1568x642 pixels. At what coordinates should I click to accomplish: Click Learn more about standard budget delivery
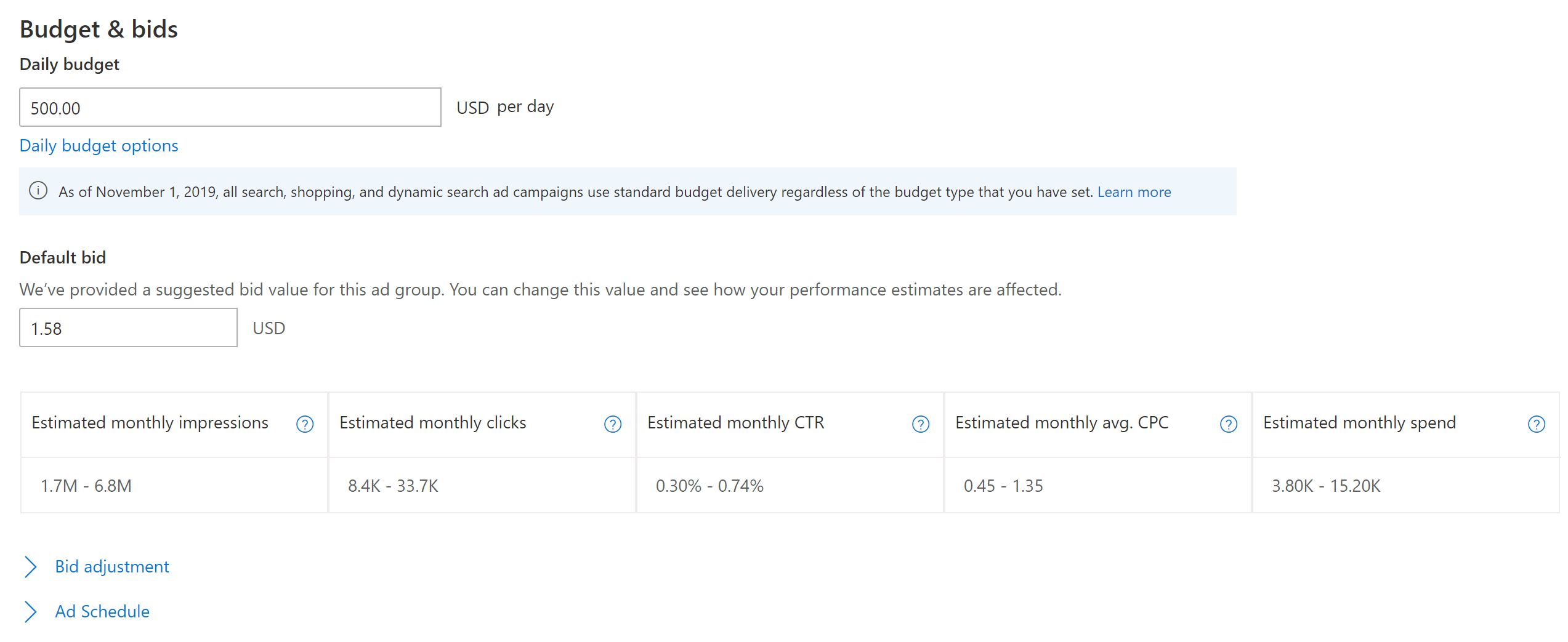click(x=1134, y=192)
